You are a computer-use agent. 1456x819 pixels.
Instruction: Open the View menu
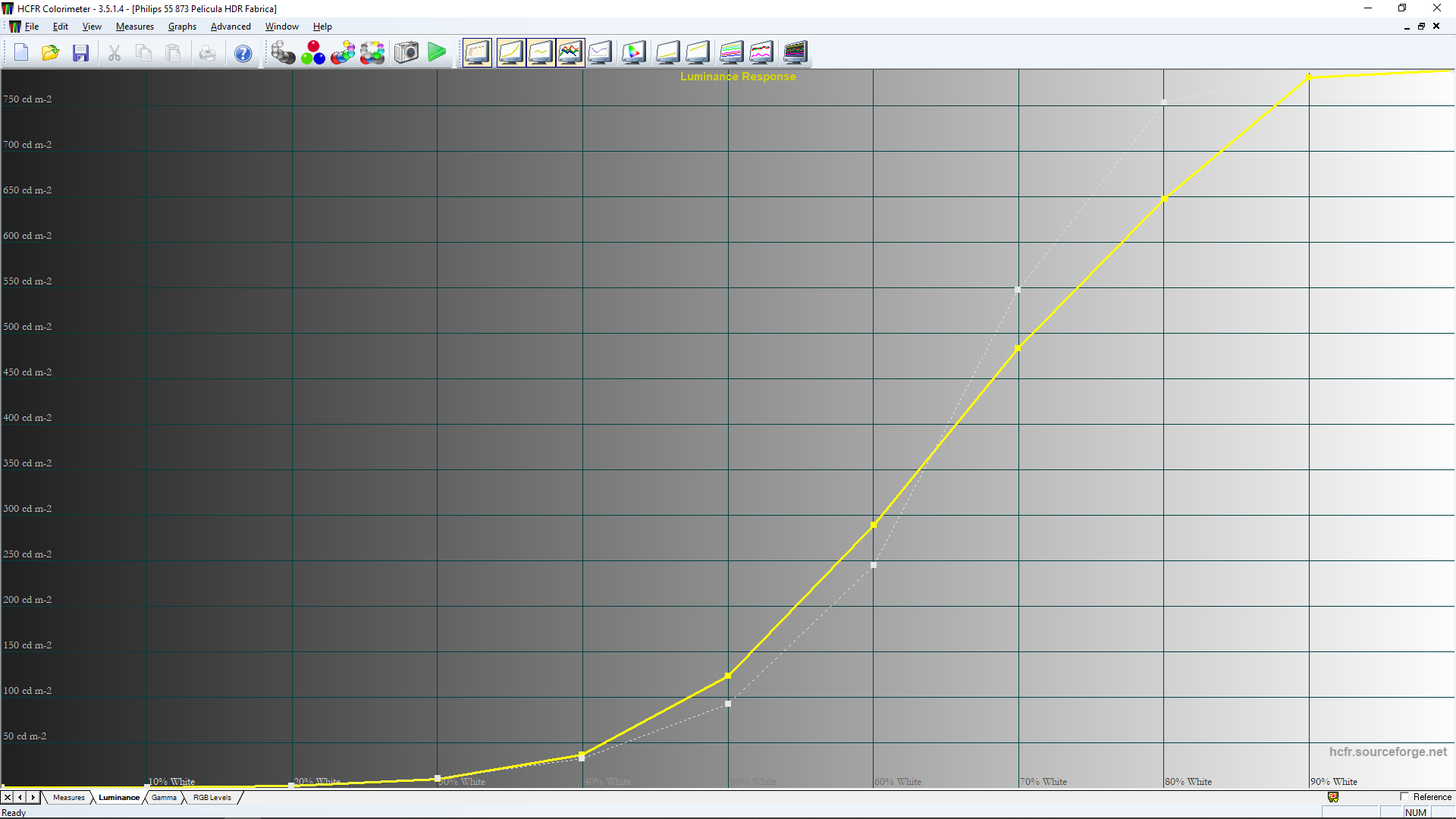[92, 27]
